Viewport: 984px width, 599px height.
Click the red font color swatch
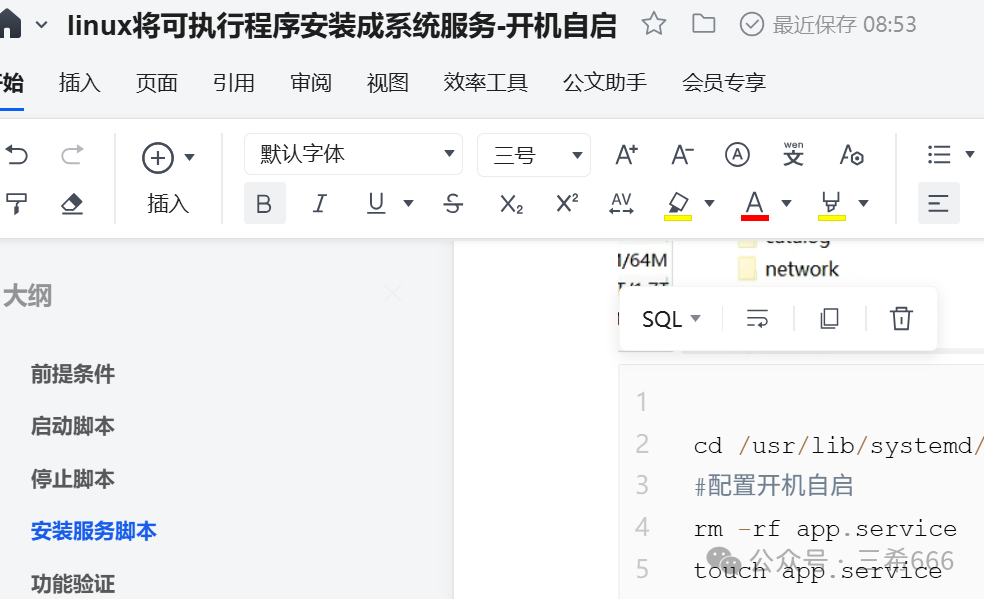[754, 205]
